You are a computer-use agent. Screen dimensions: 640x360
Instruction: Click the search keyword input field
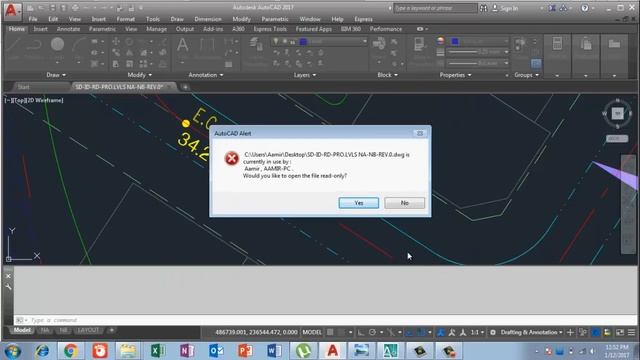point(434,8)
